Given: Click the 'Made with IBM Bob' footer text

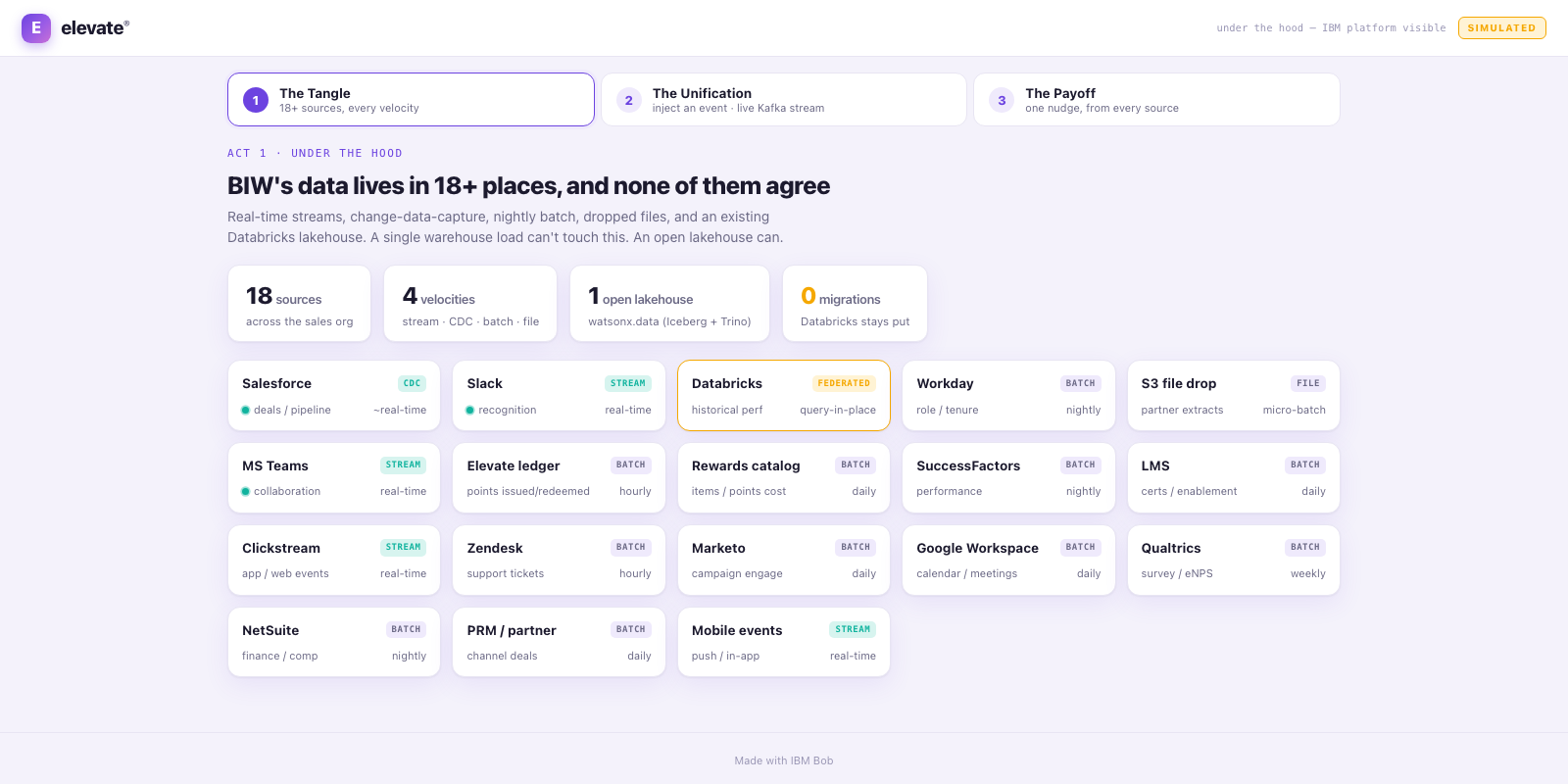Looking at the screenshot, I should (784, 760).
